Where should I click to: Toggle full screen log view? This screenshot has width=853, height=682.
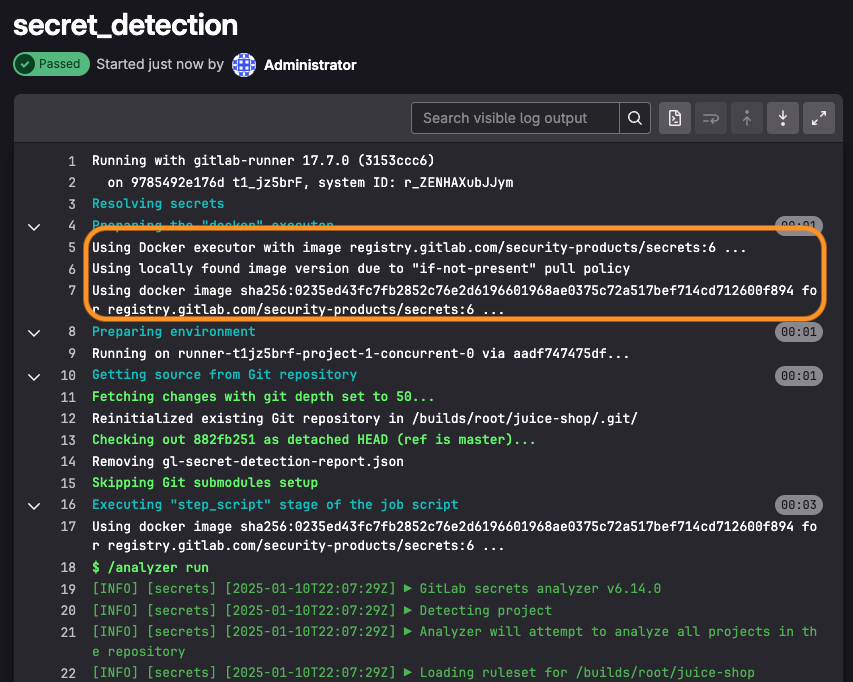click(x=819, y=118)
